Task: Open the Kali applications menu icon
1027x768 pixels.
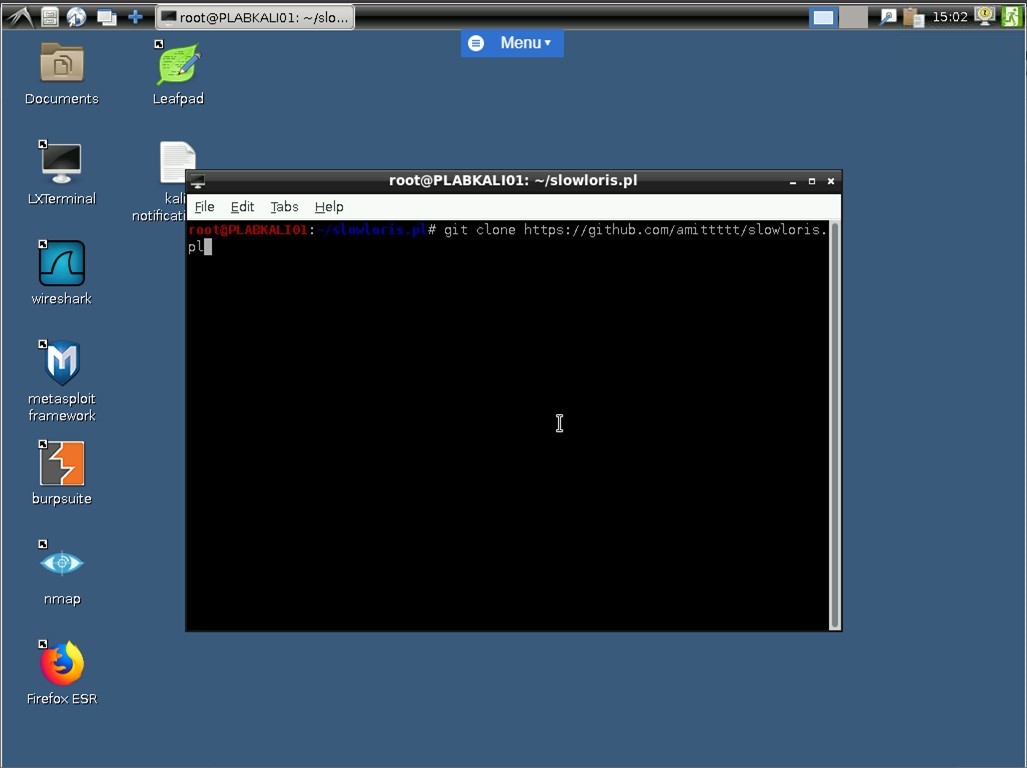Action: 18,16
